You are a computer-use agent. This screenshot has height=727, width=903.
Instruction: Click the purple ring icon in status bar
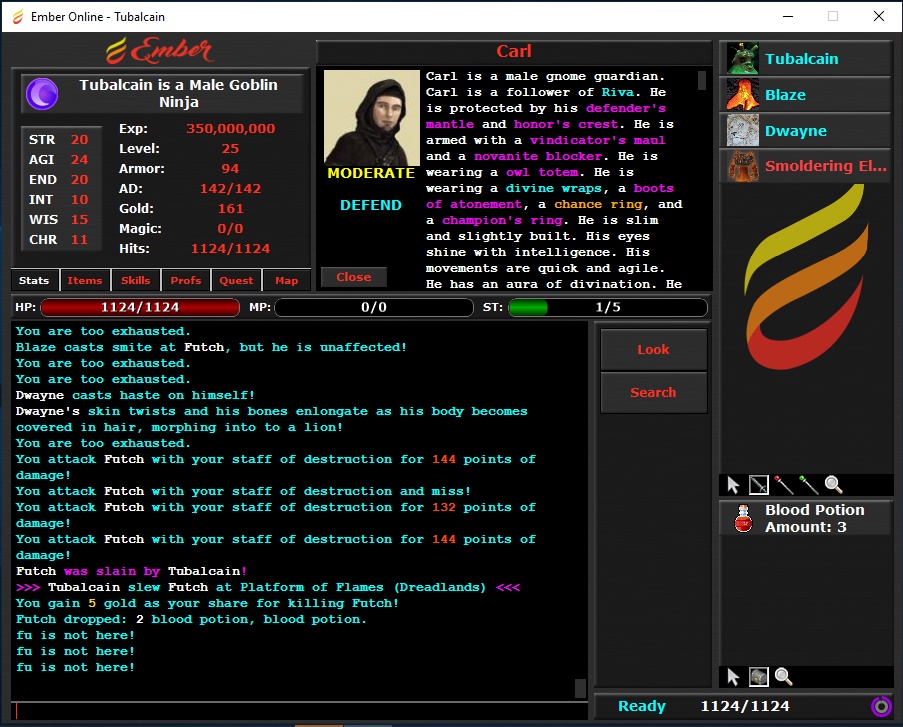[881, 706]
